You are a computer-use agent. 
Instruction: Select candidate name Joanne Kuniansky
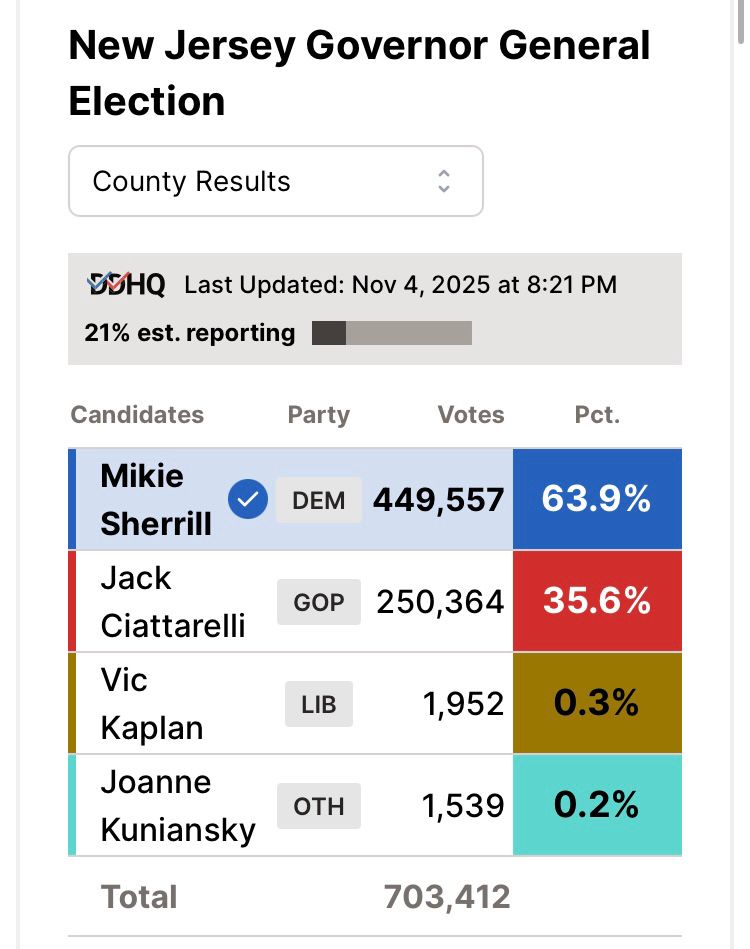pos(177,806)
